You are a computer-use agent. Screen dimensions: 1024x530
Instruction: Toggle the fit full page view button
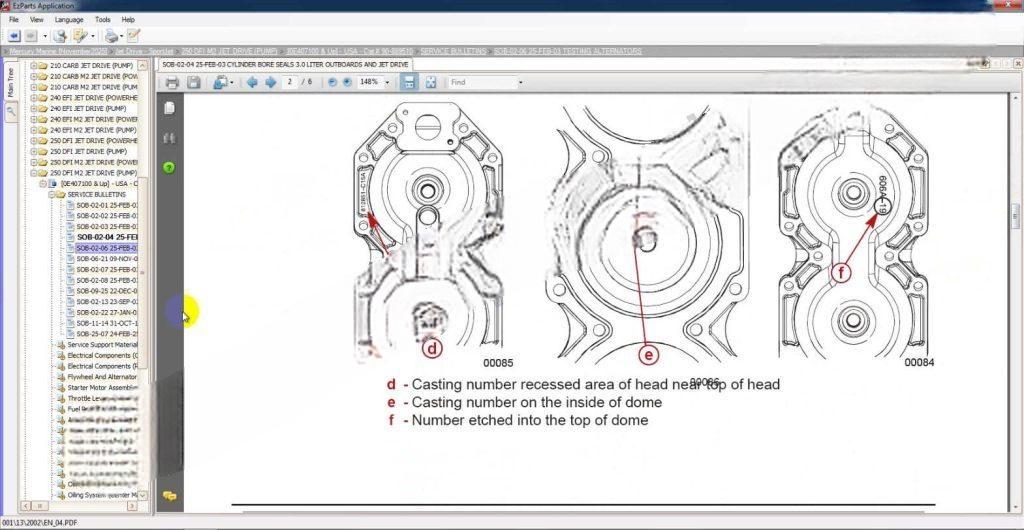(x=431, y=82)
